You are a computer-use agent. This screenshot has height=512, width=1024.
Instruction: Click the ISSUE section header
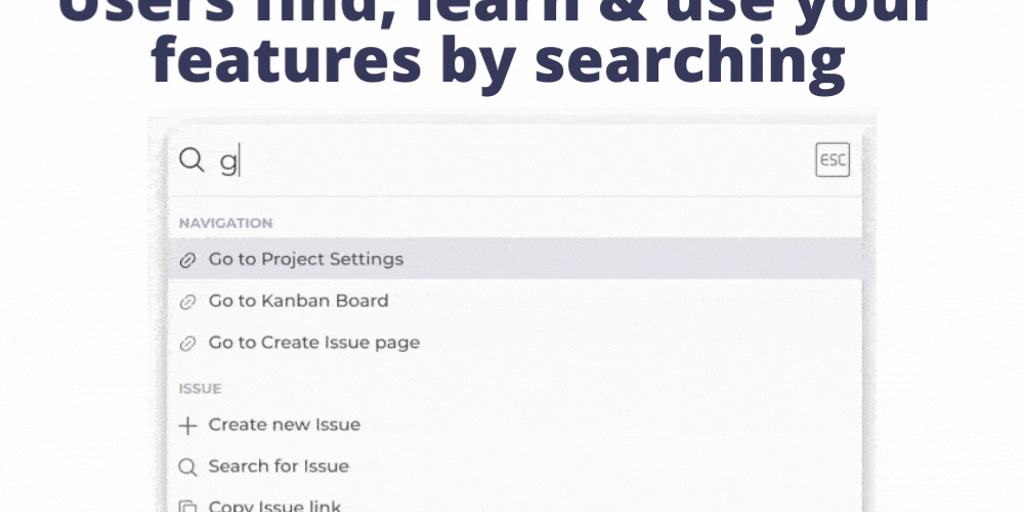(x=200, y=388)
